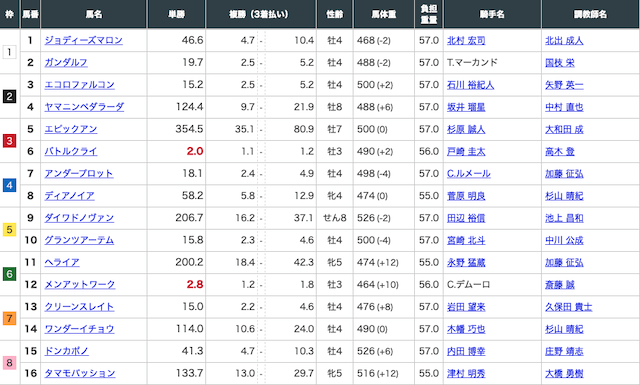
Task: Open jockey 坂井 瑠星 page
Action: point(466,107)
